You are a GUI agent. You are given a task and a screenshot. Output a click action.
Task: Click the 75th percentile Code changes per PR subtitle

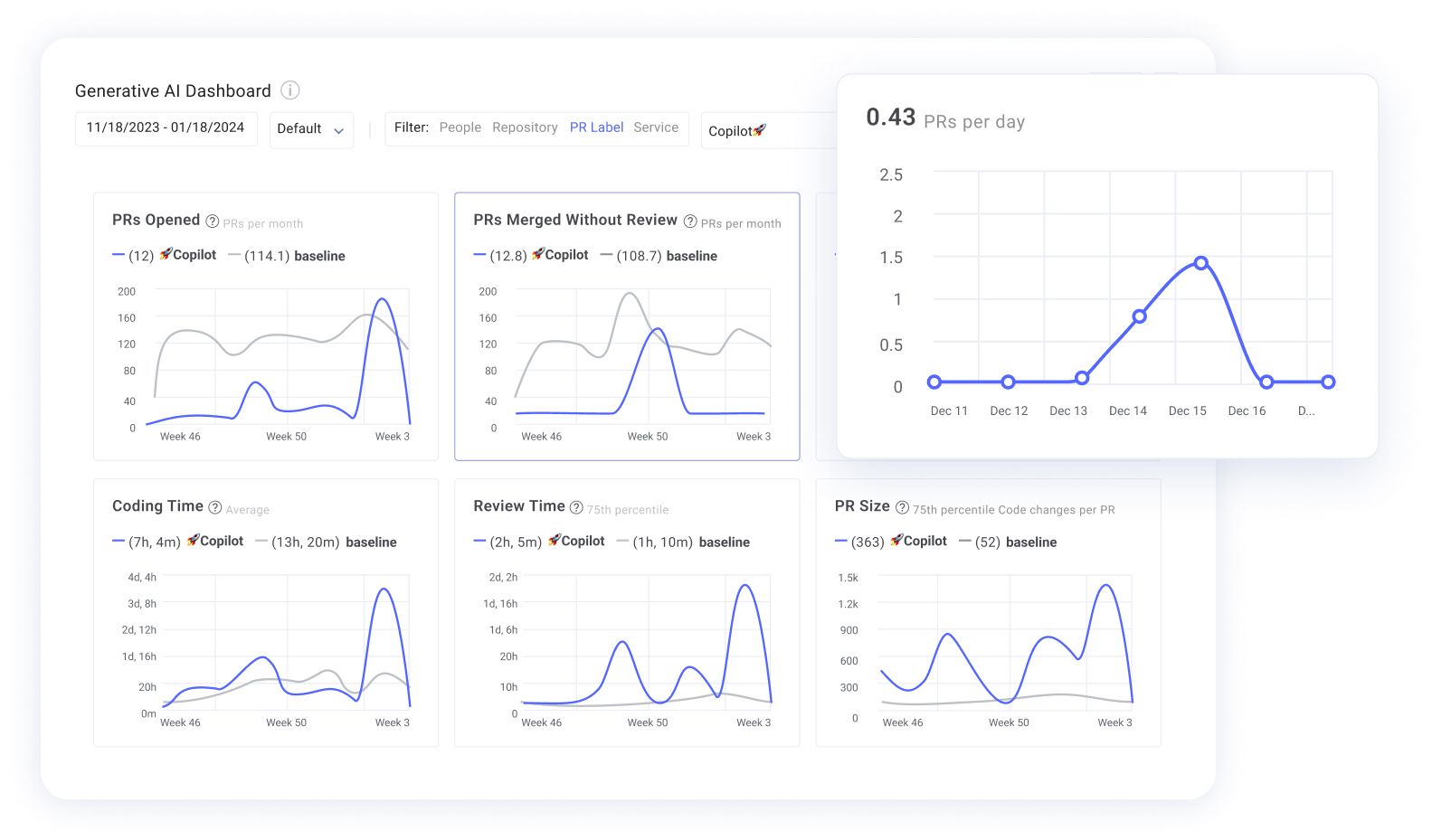1013,510
